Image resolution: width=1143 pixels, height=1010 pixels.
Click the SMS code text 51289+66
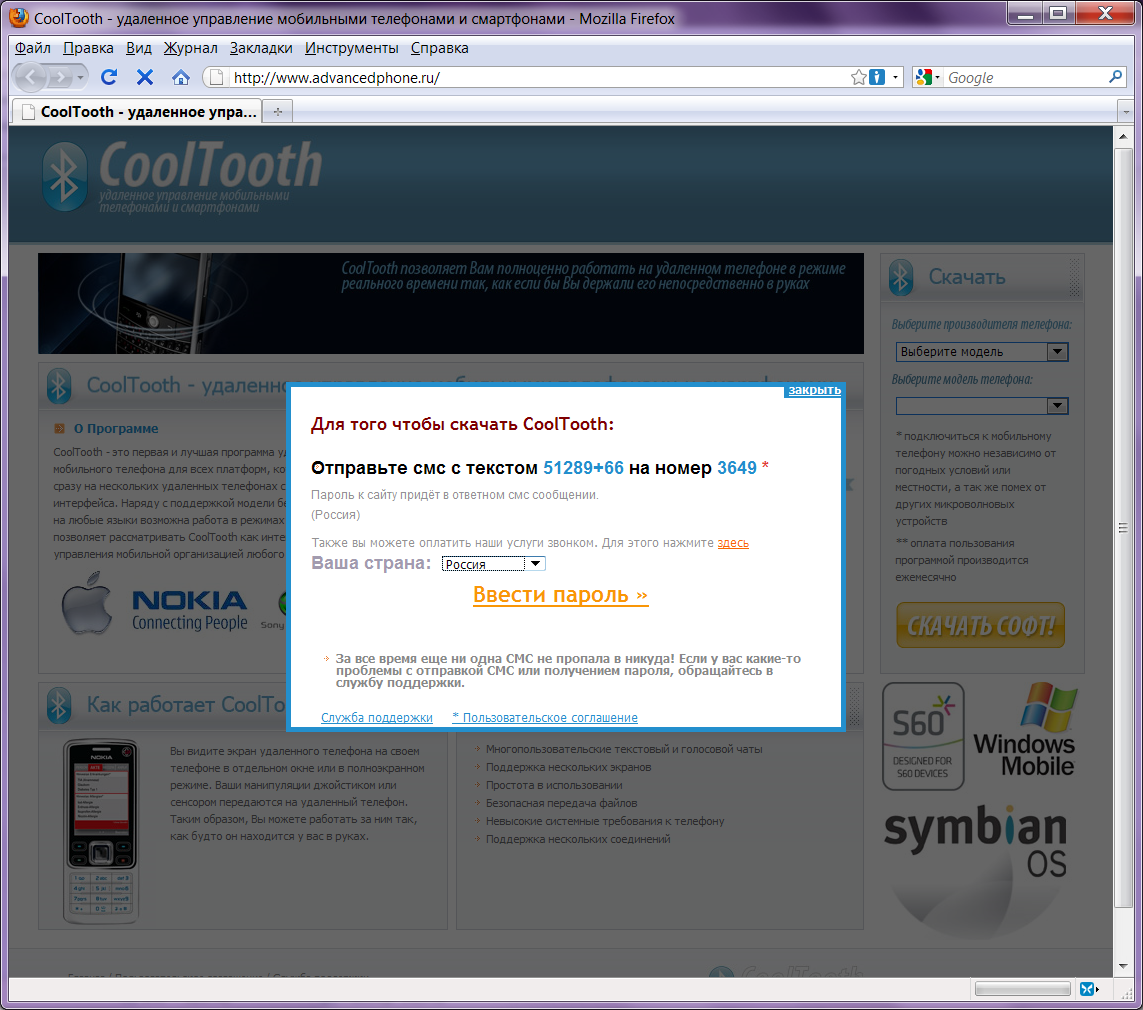point(583,468)
